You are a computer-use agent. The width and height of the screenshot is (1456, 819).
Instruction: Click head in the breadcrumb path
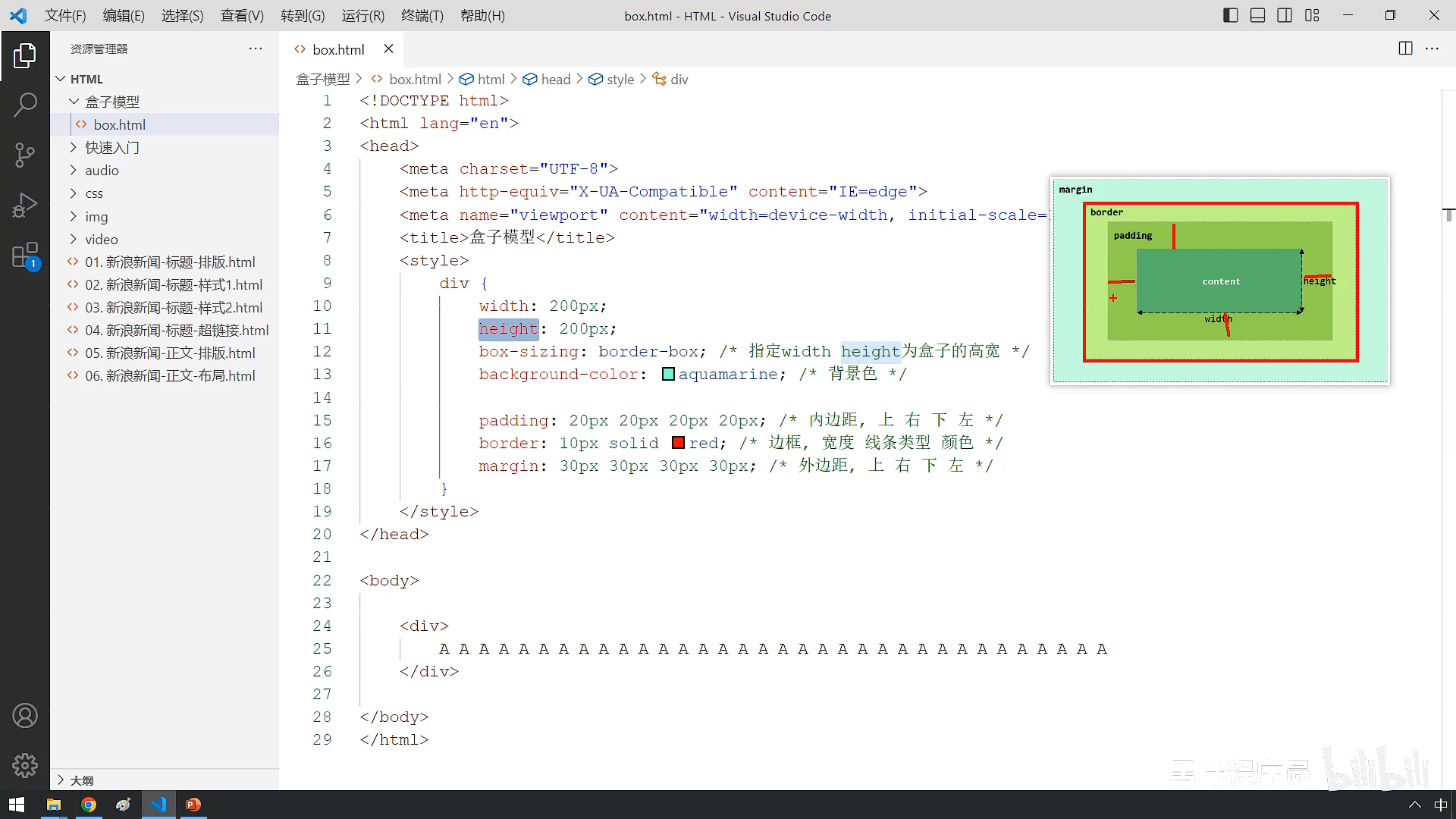click(555, 80)
